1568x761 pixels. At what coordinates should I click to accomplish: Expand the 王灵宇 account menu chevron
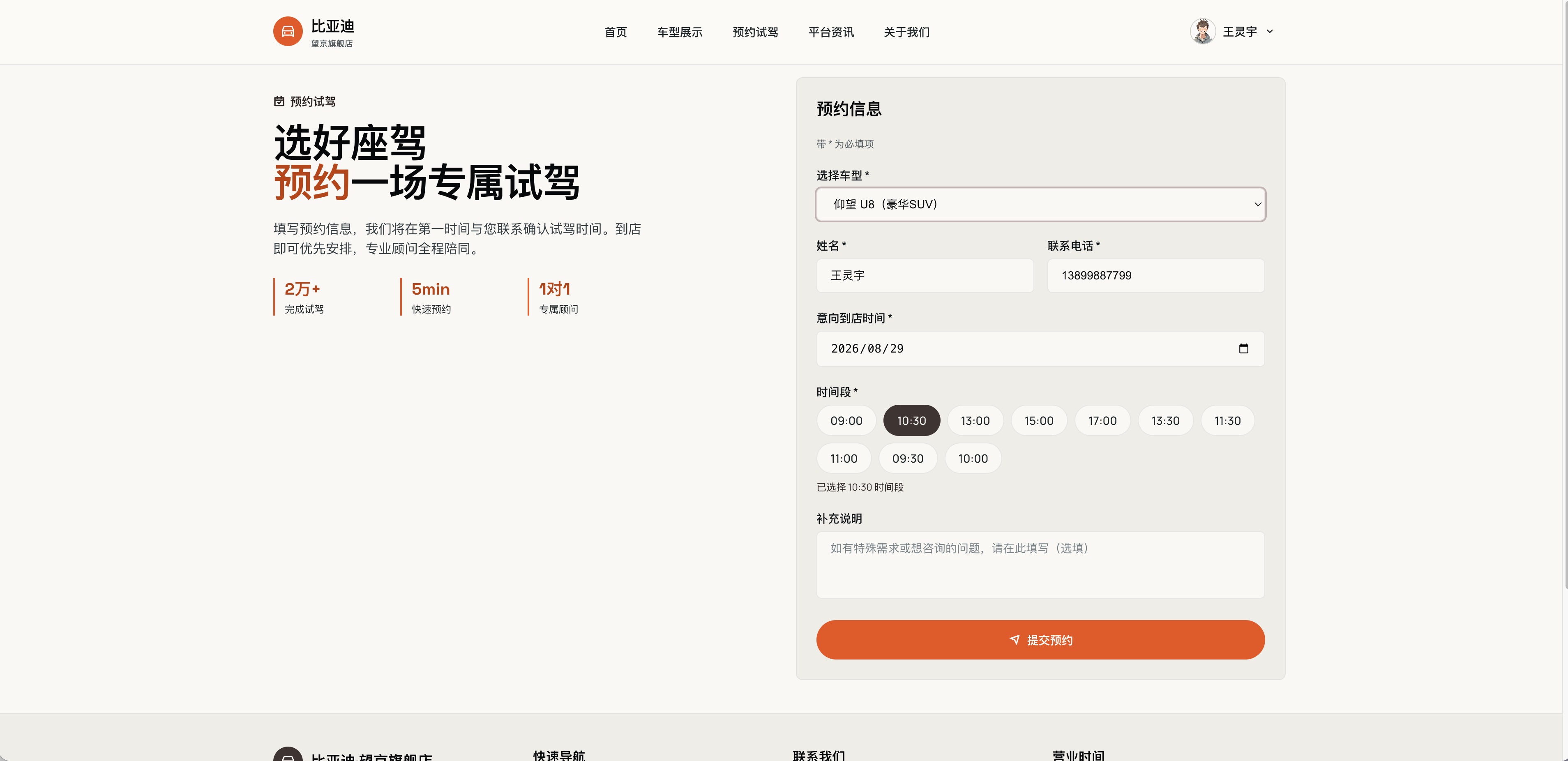point(1270,32)
